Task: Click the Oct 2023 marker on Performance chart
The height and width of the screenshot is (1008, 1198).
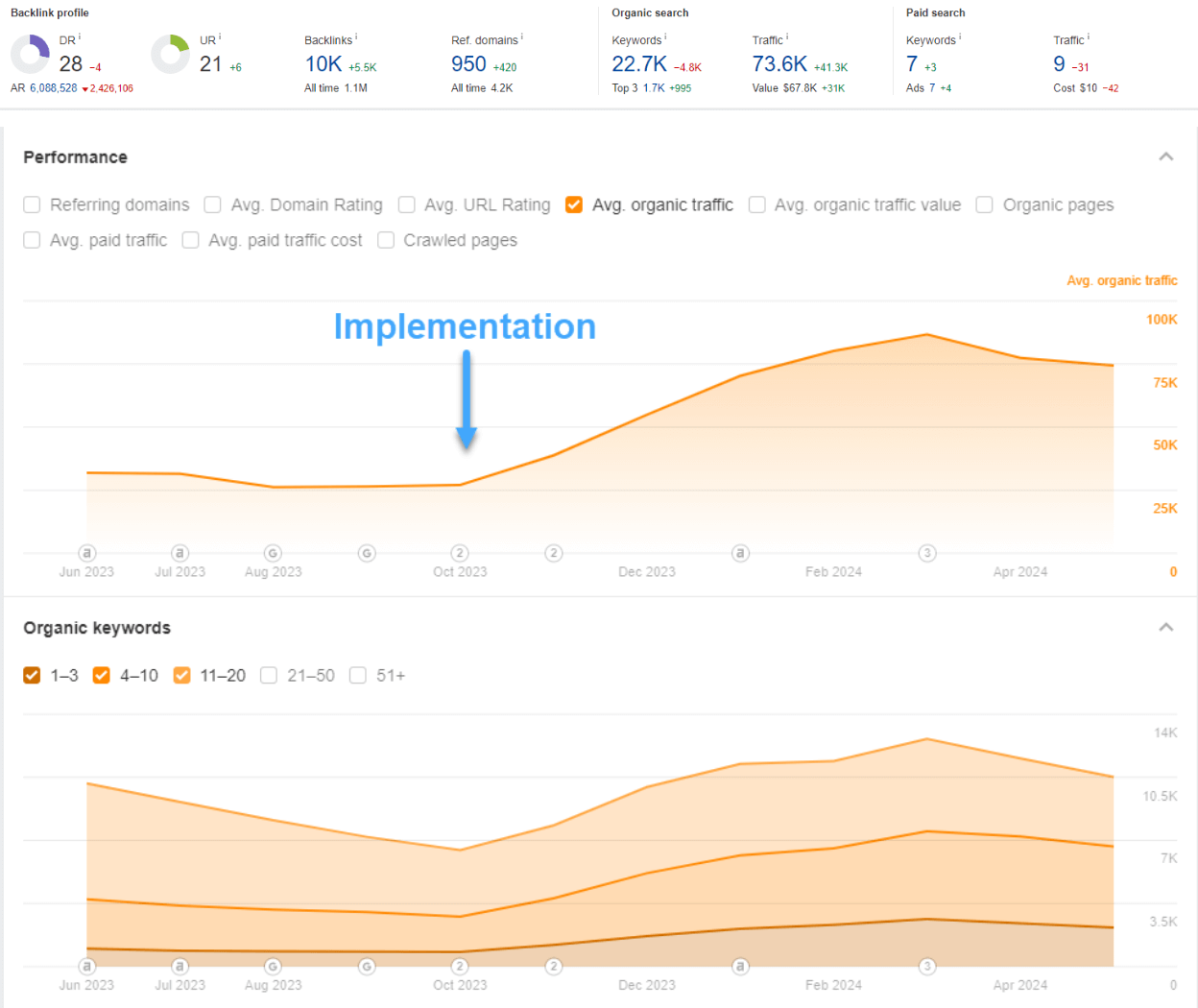Action: coord(460,553)
